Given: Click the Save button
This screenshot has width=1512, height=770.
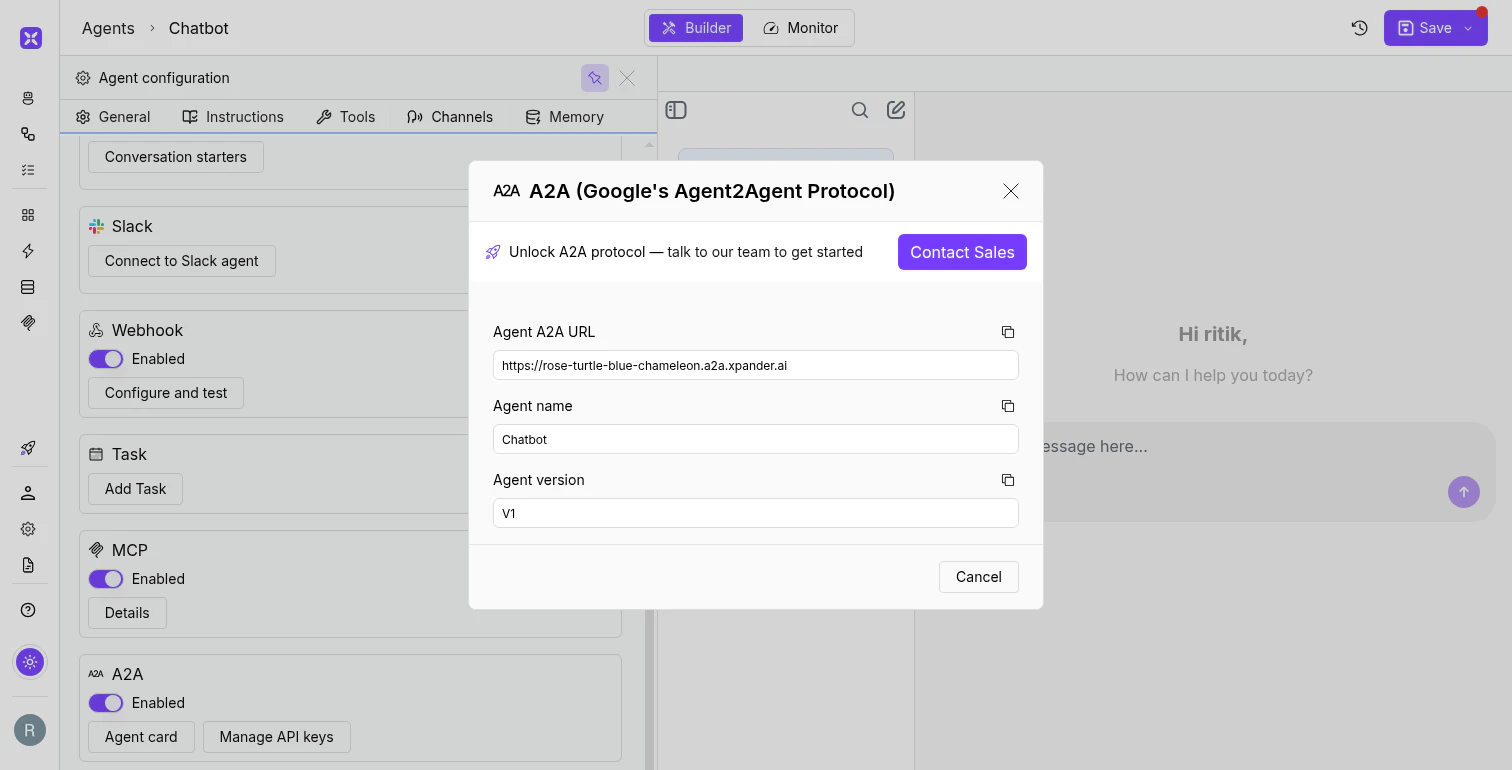Looking at the screenshot, I should tap(1424, 28).
